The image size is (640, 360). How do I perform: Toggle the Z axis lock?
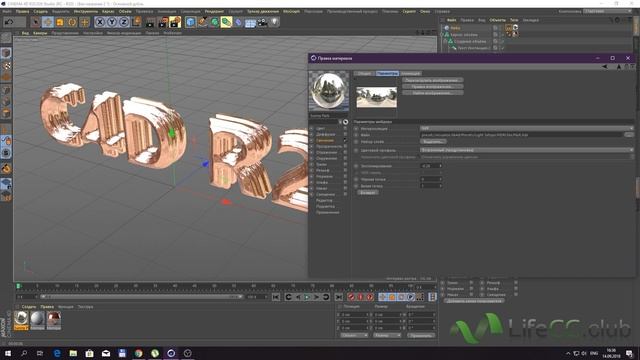(124, 22)
